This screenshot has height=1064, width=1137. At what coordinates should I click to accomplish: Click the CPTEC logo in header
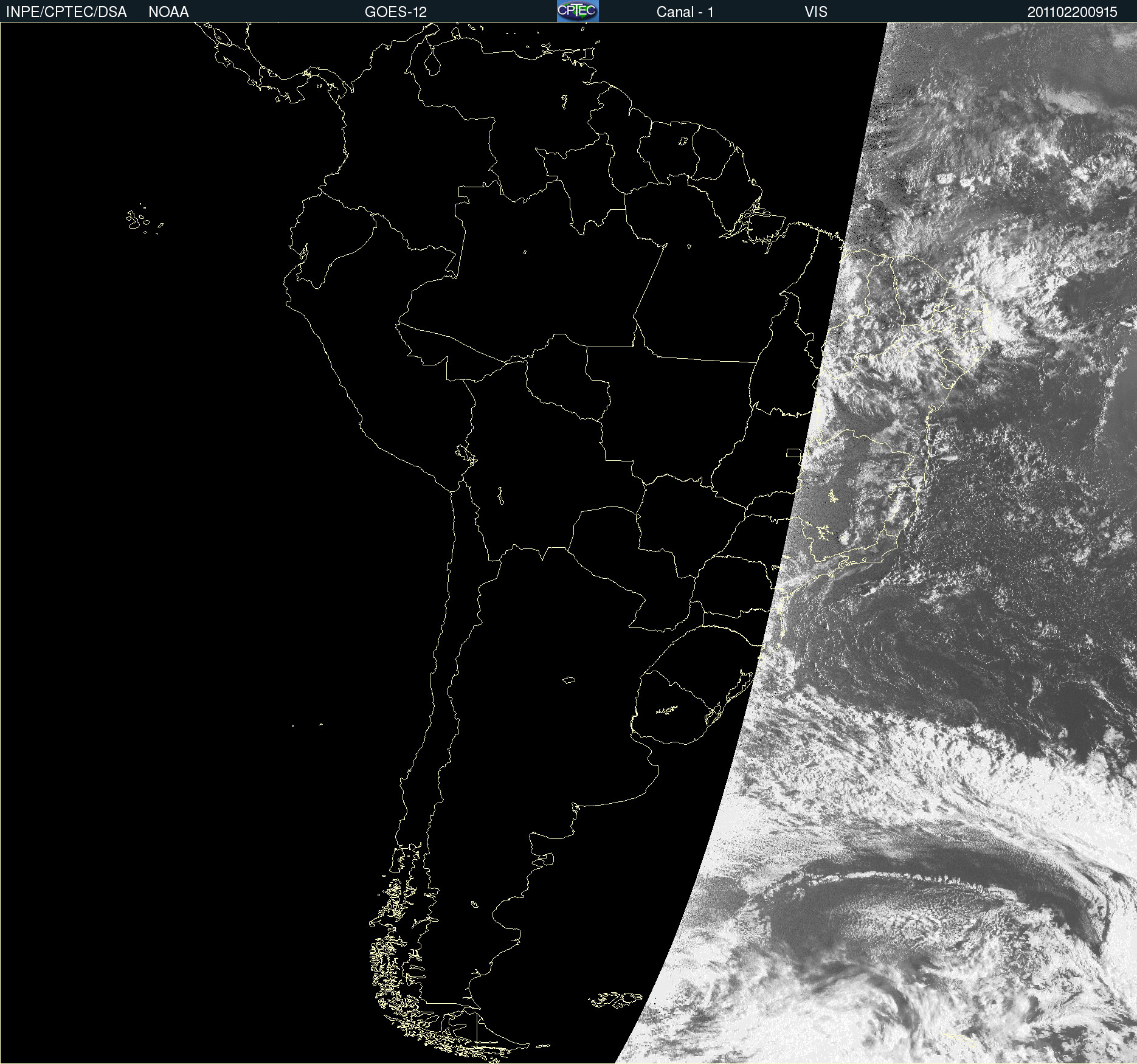578,11
